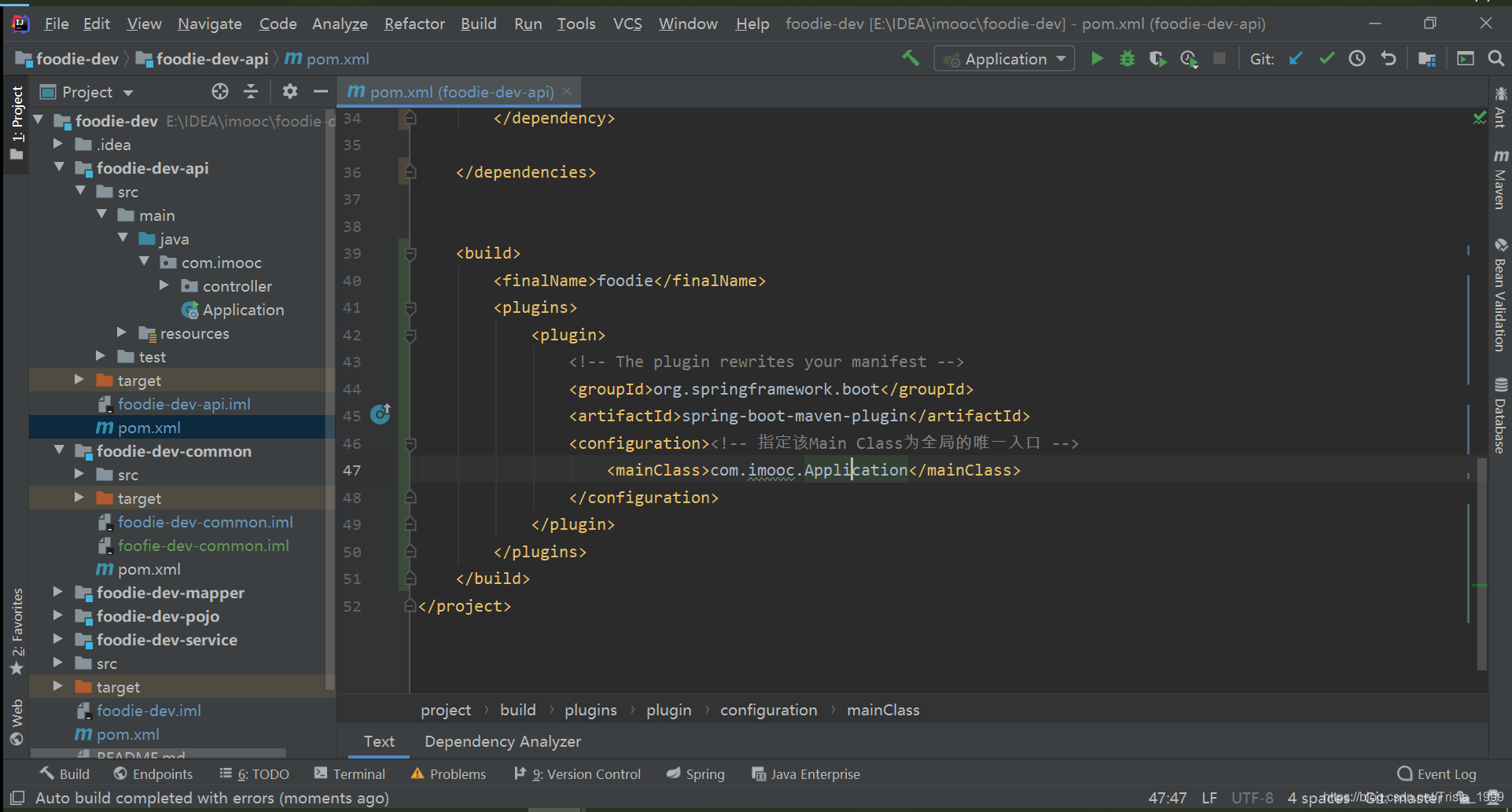The image size is (1512, 812).
Task: Close the pom.xml (foodie-dev-api) tab
Action: click(x=567, y=92)
